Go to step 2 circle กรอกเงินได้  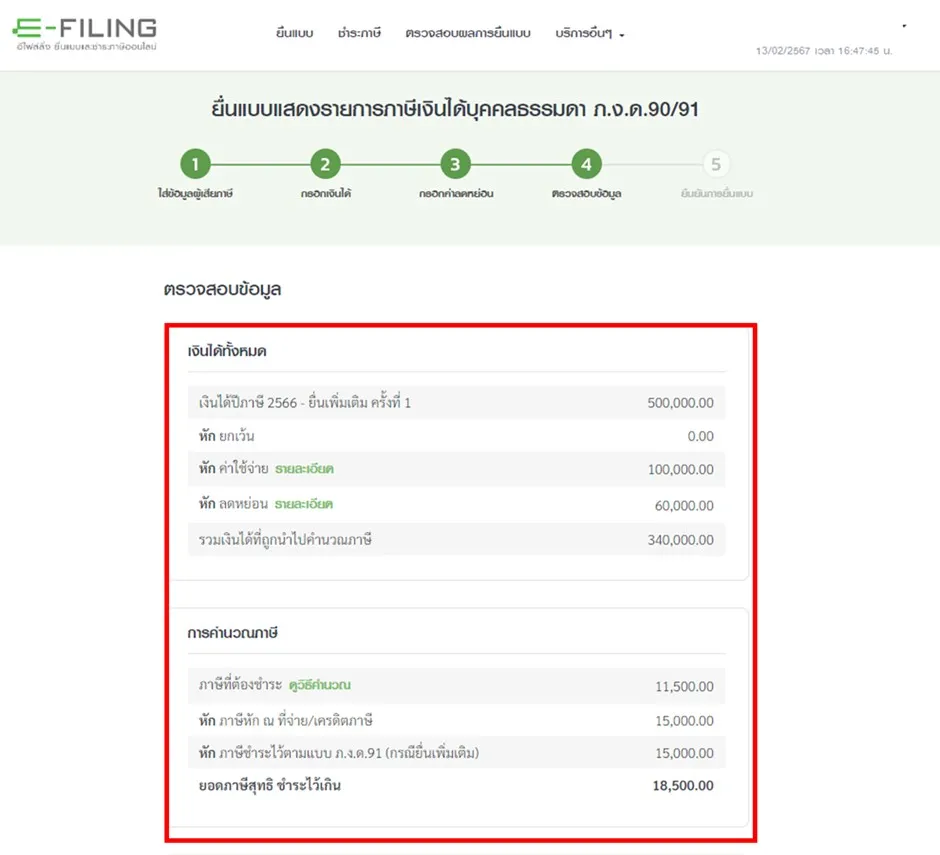point(326,164)
